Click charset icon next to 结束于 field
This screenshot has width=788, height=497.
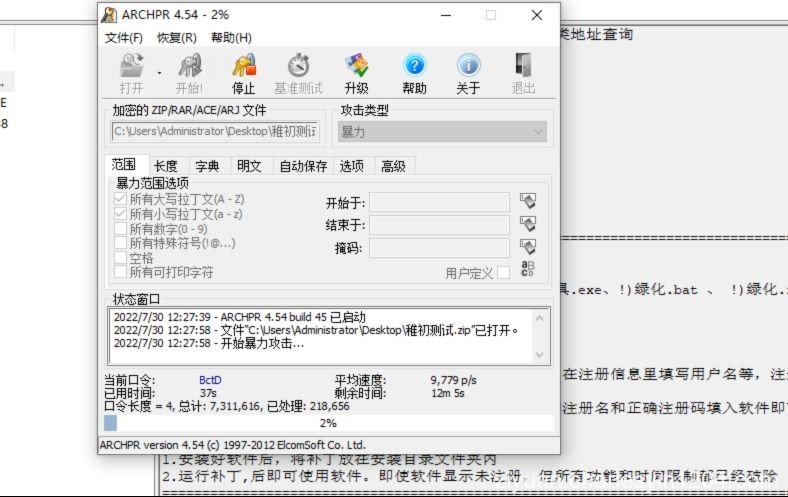pos(528,224)
